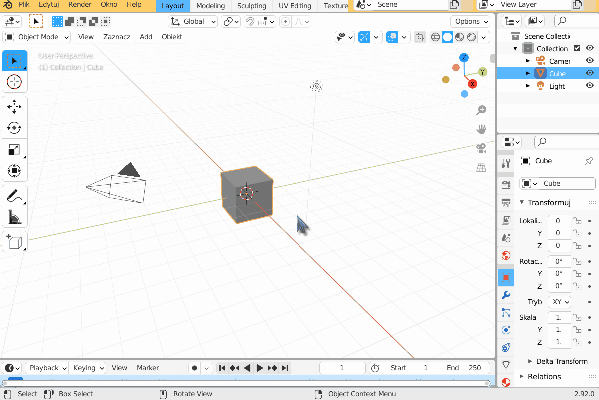Hide the Cube object in the outliner
The height and width of the screenshot is (400, 599).
590,73
